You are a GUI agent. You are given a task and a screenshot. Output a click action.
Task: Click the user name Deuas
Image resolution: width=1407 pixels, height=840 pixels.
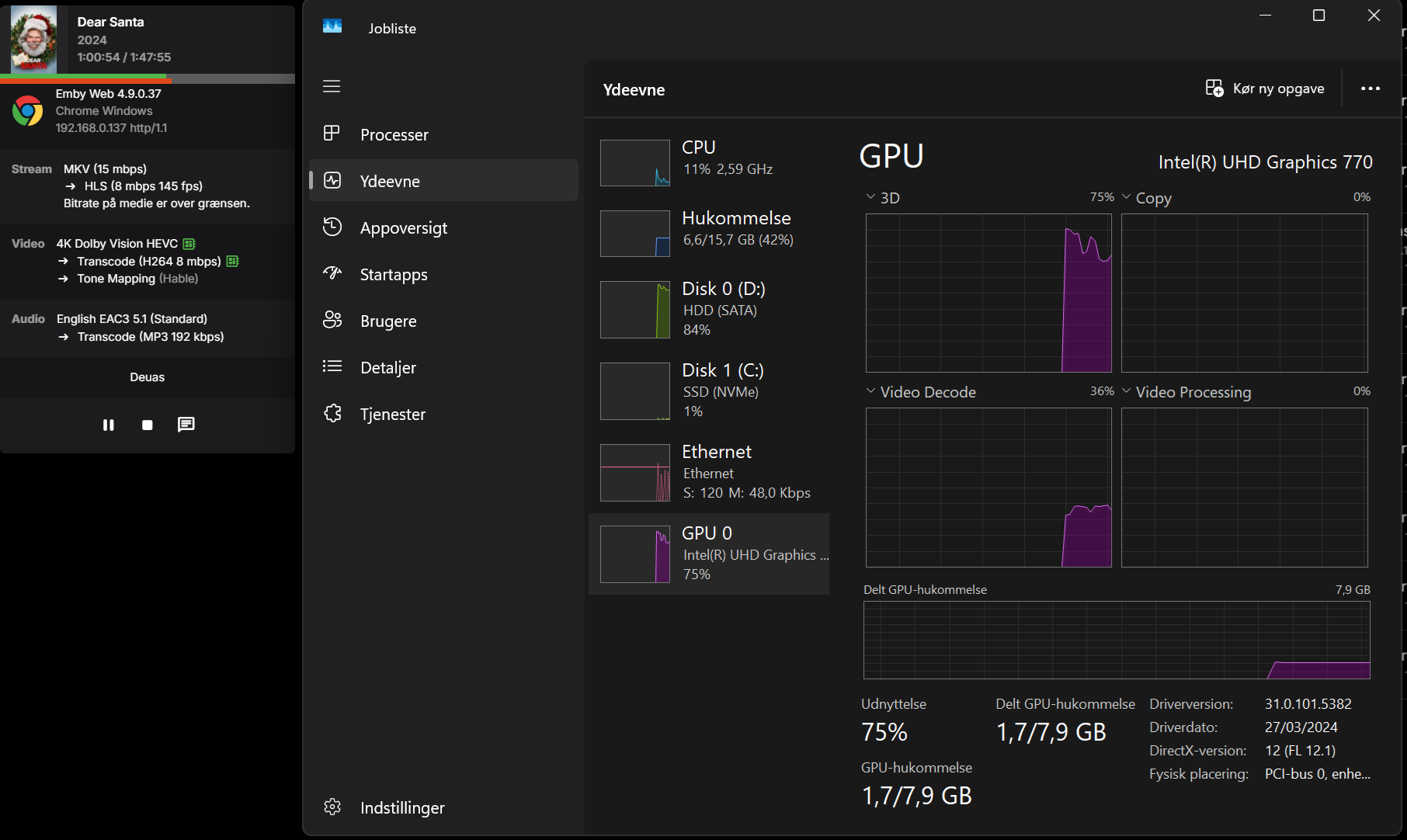pos(148,377)
